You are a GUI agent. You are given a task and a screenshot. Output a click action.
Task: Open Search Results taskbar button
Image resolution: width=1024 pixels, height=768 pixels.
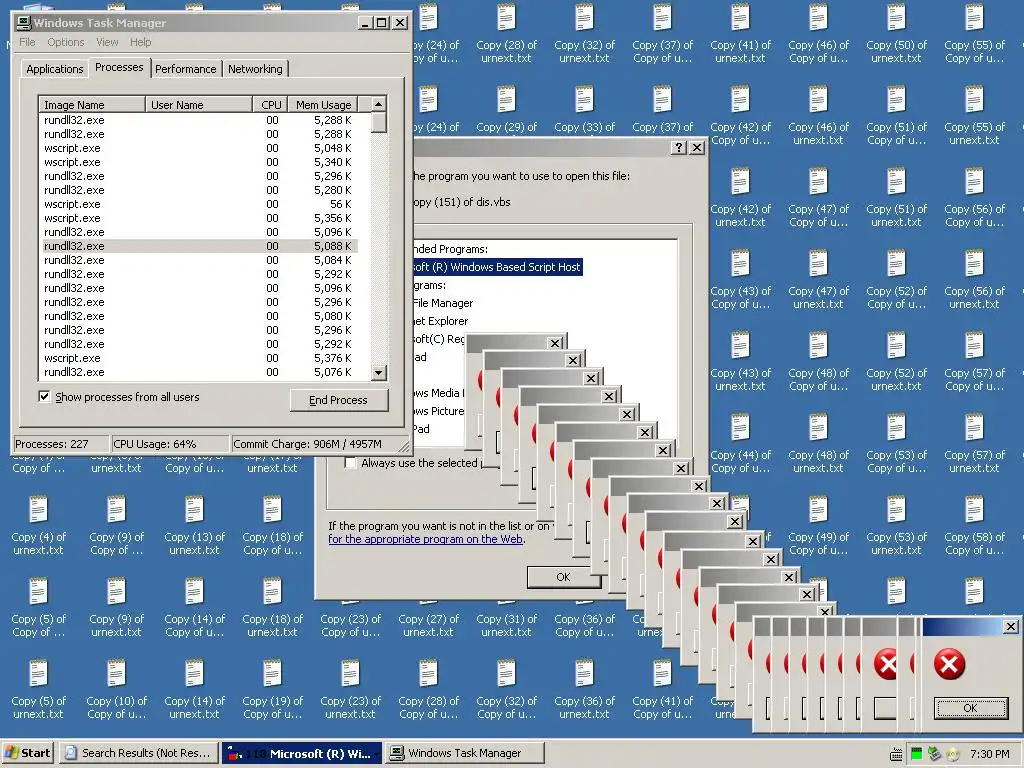tap(138, 753)
